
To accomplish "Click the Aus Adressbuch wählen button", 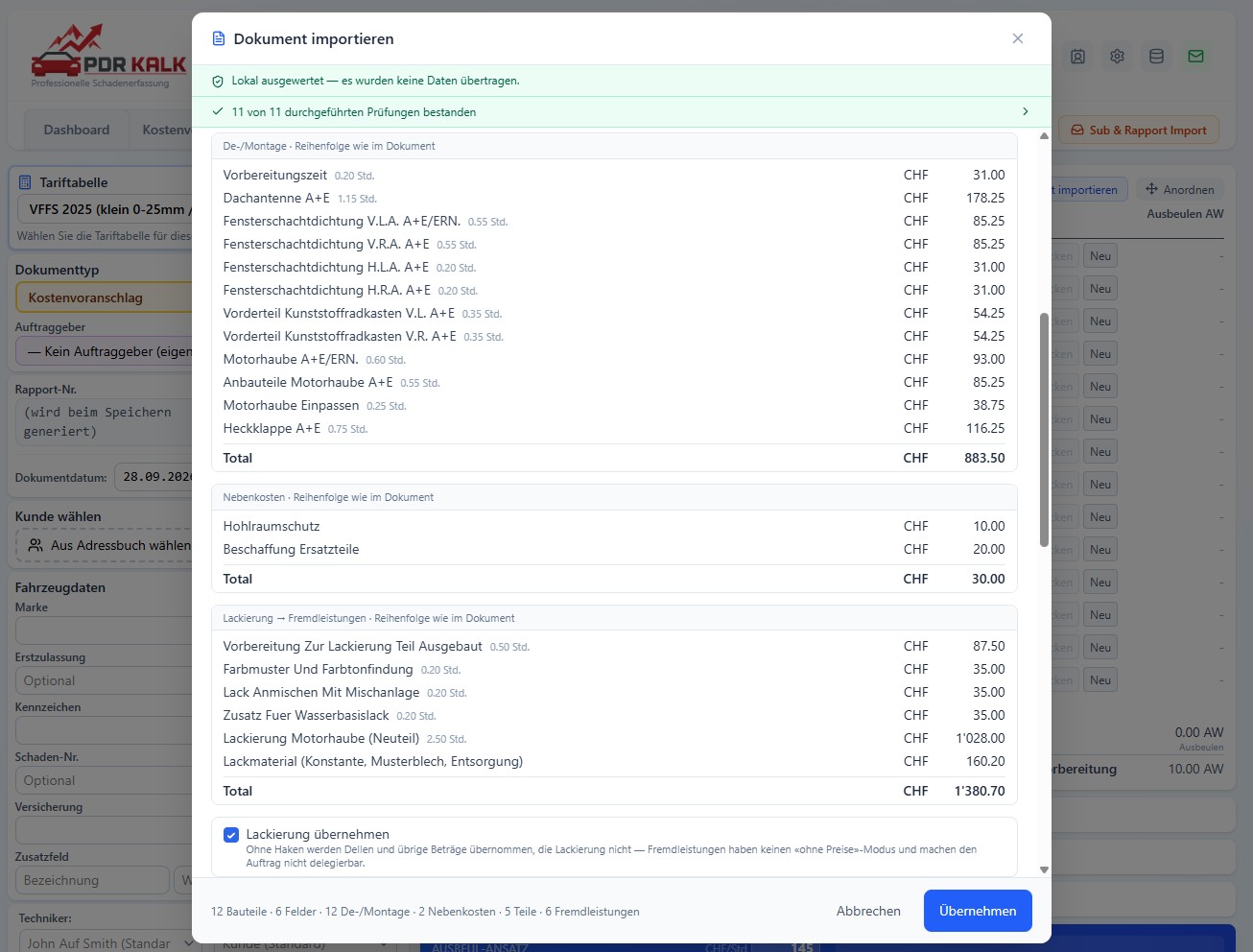I will point(106,545).
